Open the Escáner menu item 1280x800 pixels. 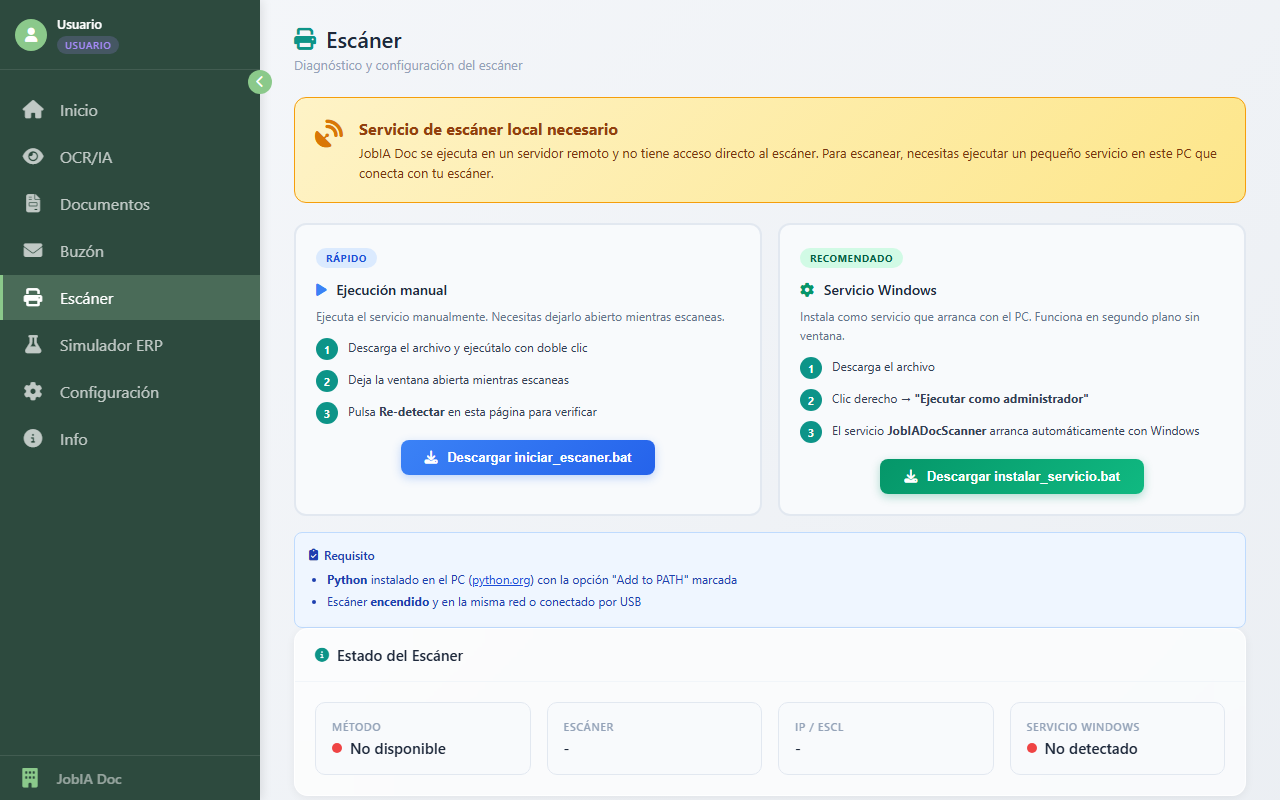[x=87, y=298]
